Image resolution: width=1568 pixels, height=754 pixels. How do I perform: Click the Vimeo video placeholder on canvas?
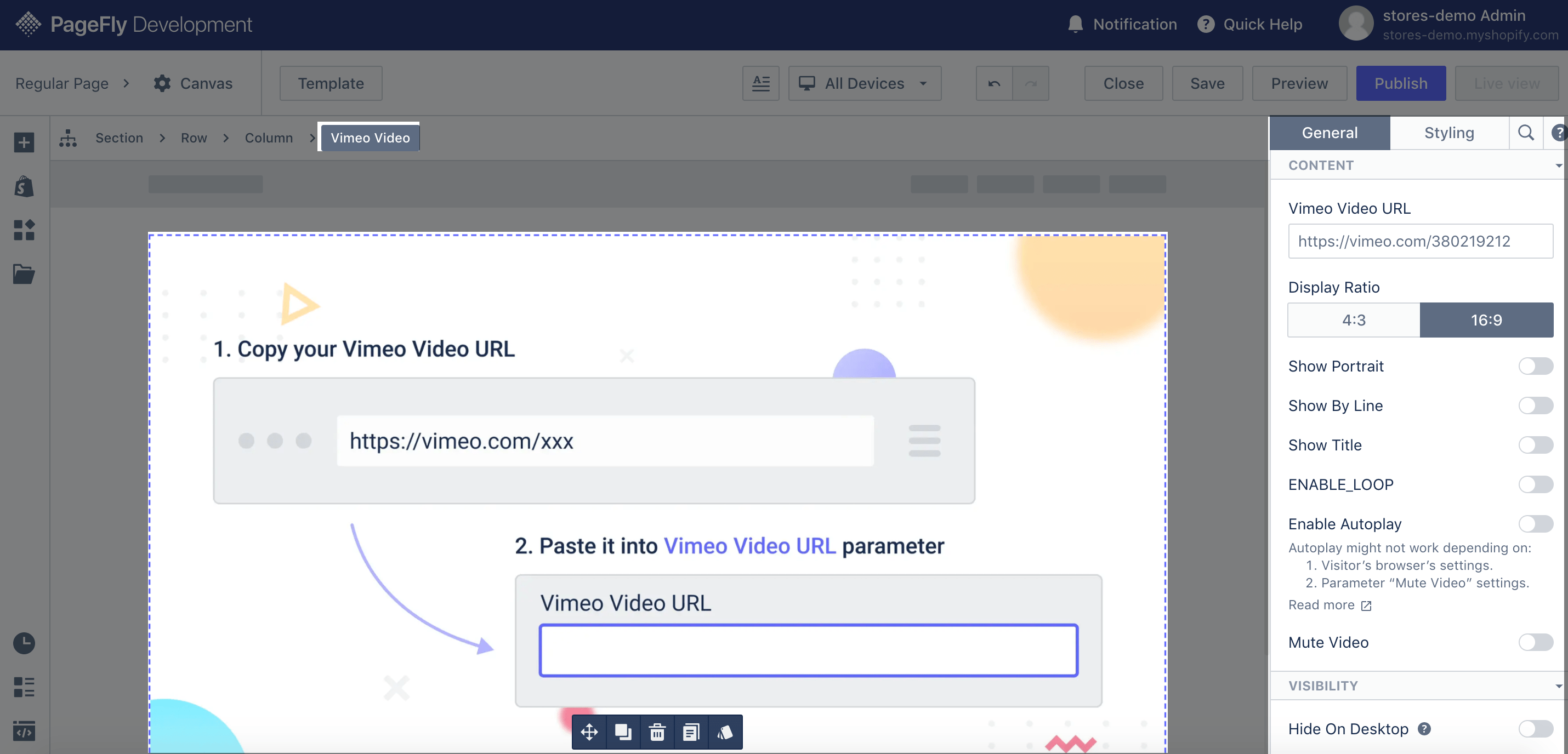[657, 493]
